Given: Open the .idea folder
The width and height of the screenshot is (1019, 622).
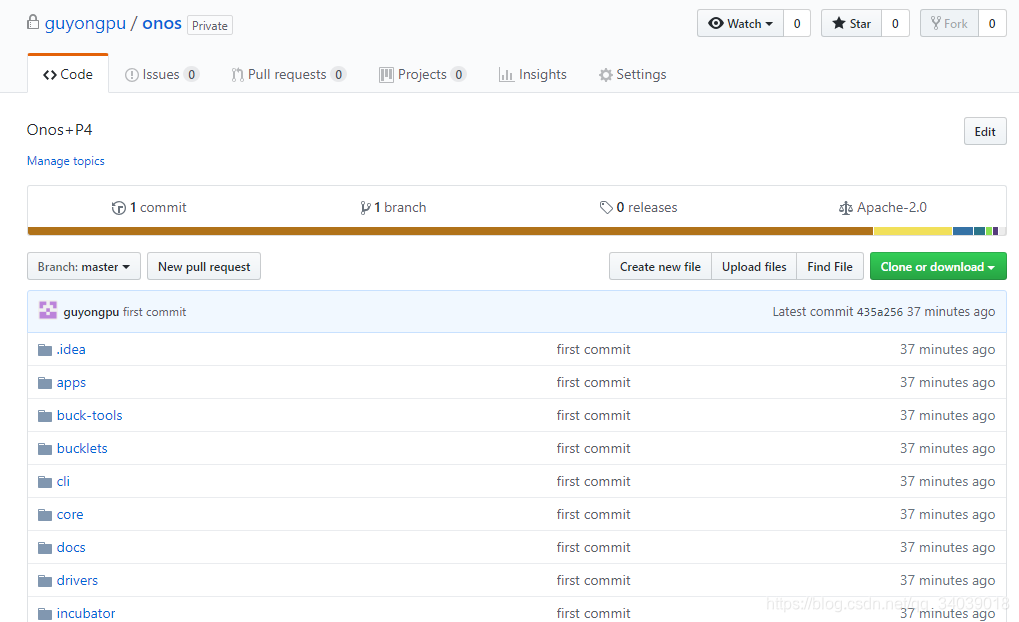Looking at the screenshot, I should [71, 350].
